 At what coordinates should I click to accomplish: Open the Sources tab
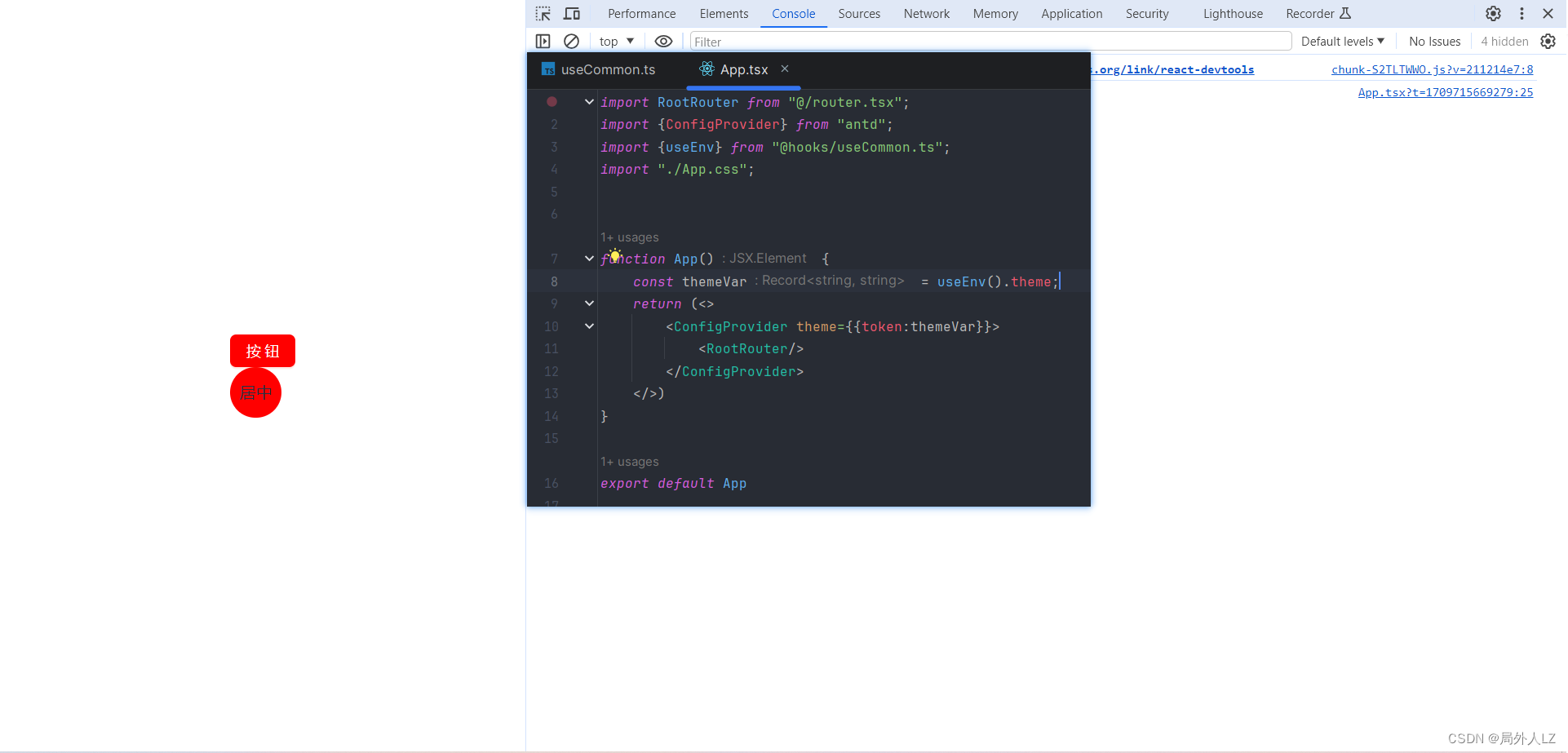(x=859, y=14)
